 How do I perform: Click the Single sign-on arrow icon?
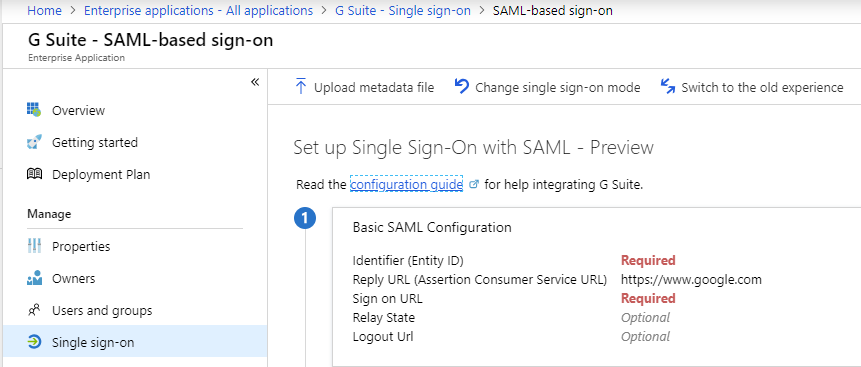pos(34,342)
